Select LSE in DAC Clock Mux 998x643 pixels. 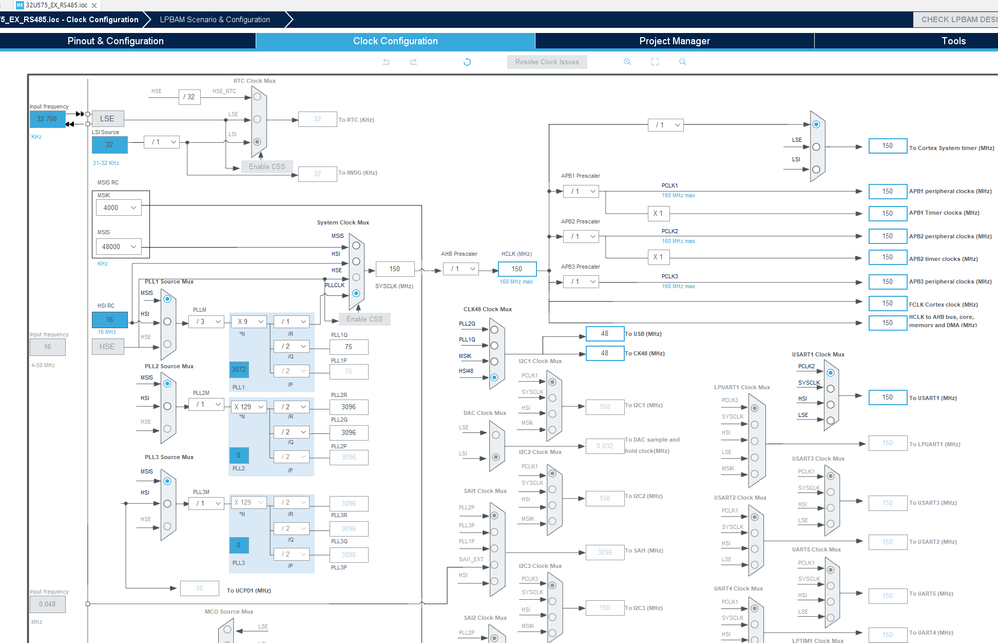496,434
